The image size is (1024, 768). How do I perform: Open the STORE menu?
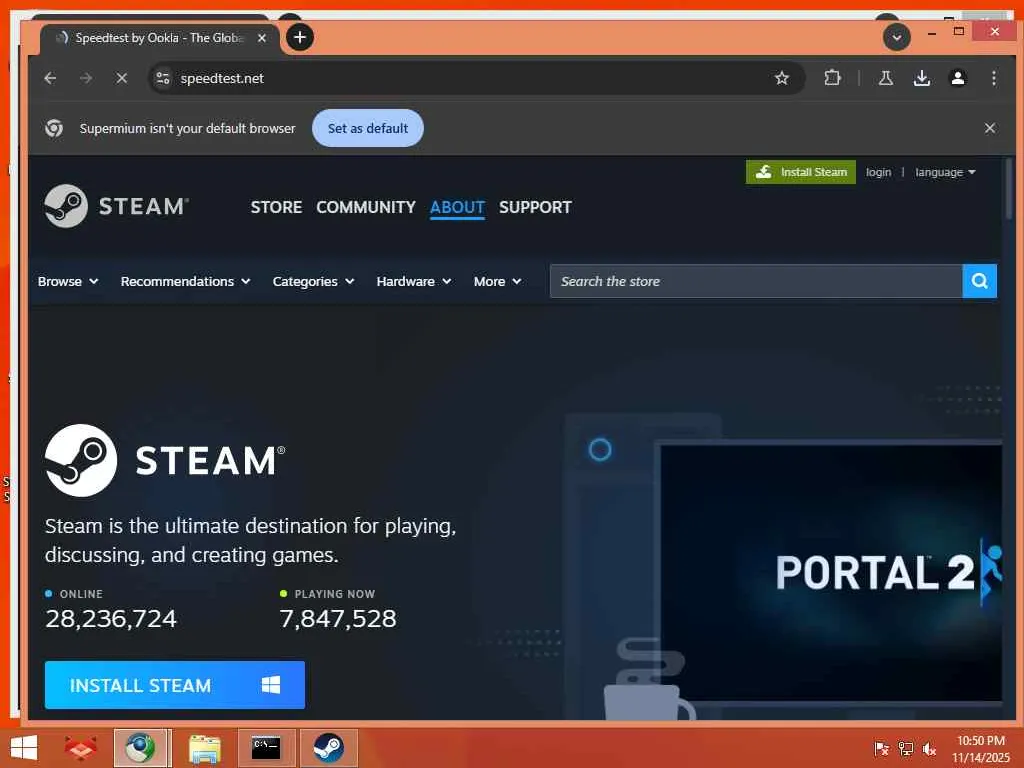tap(276, 207)
